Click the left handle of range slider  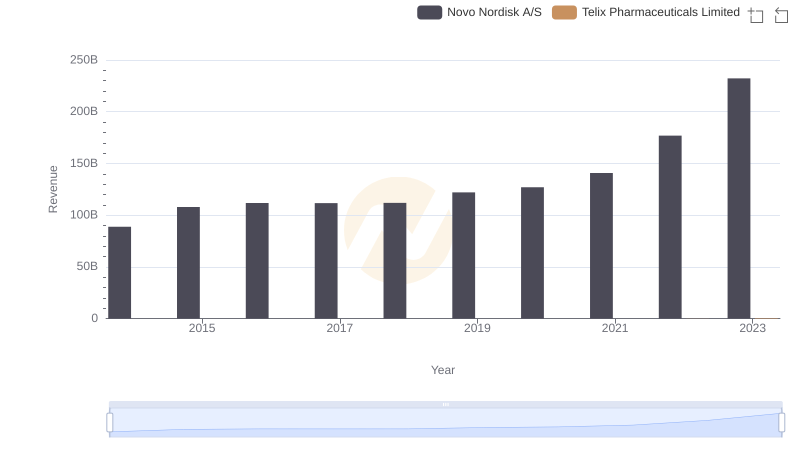(110, 423)
